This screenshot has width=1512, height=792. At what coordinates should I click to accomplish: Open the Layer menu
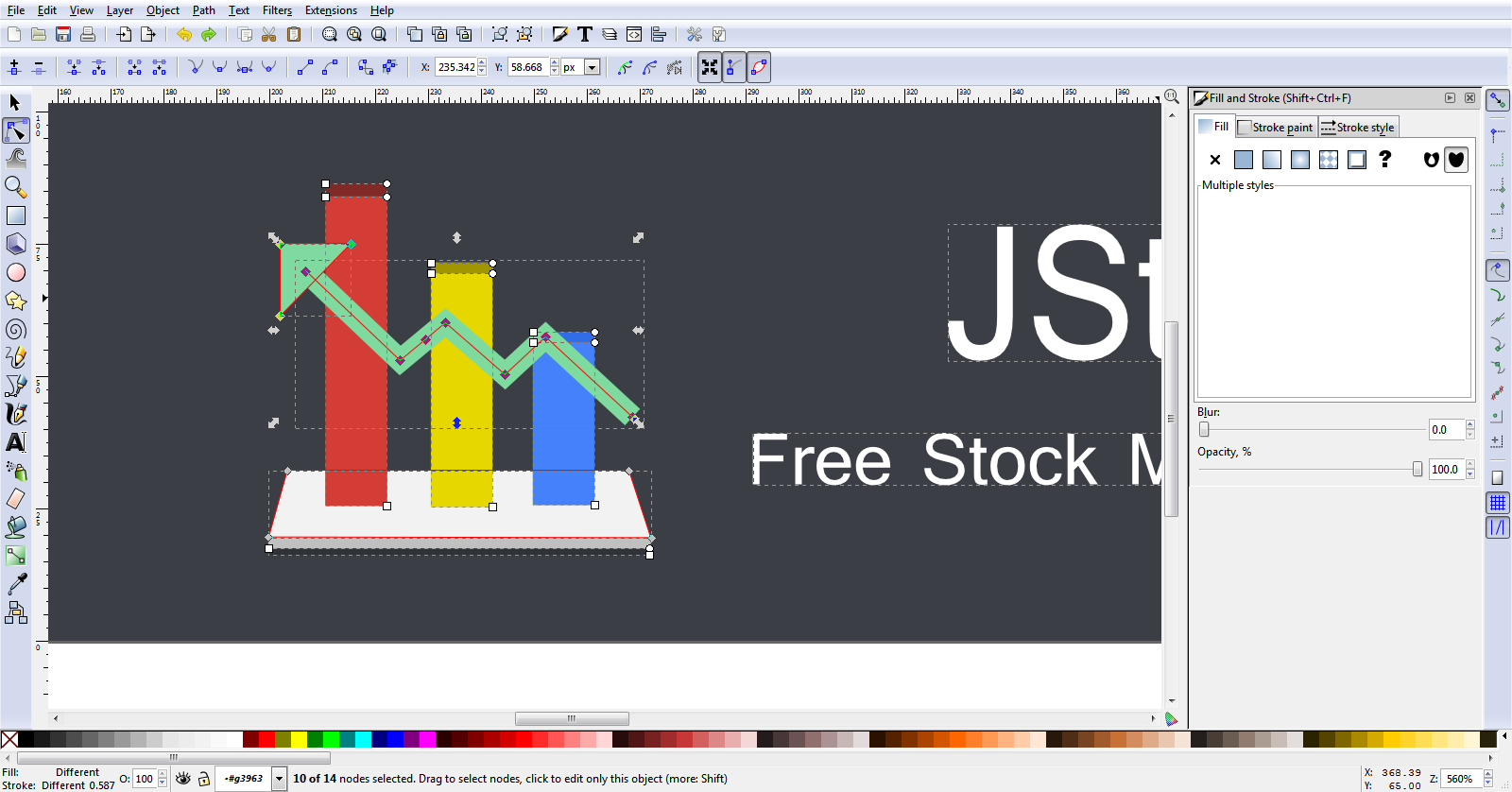(x=120, y=10)
